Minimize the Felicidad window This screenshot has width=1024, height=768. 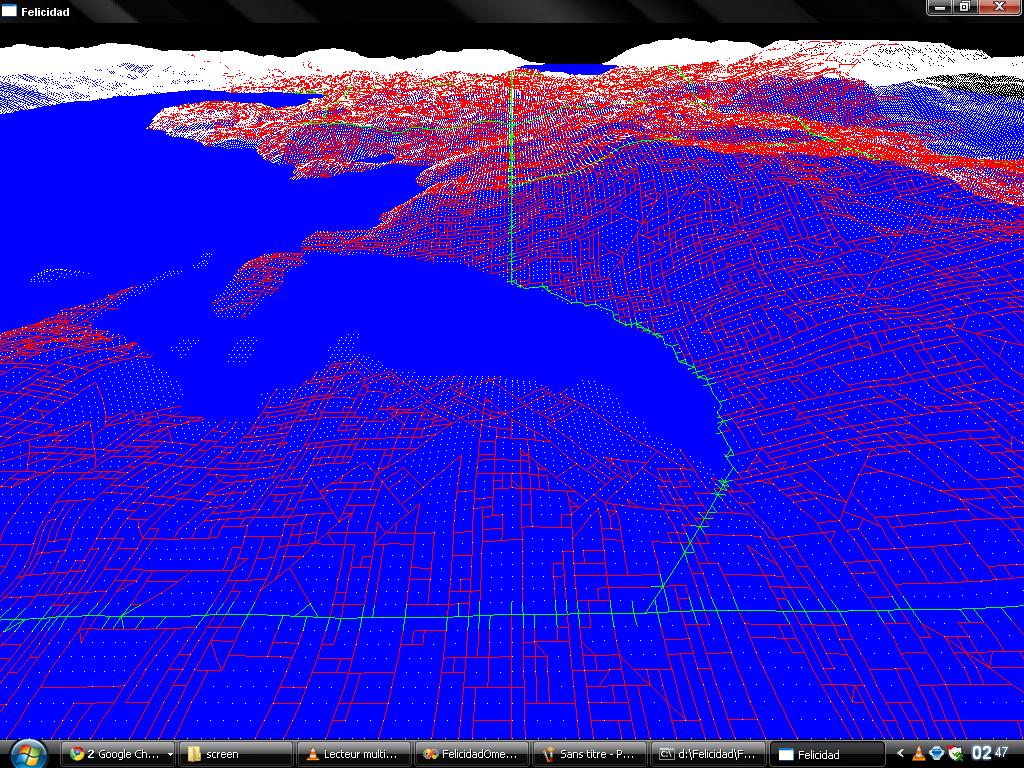pyautogui.click(x=938, y=7)
